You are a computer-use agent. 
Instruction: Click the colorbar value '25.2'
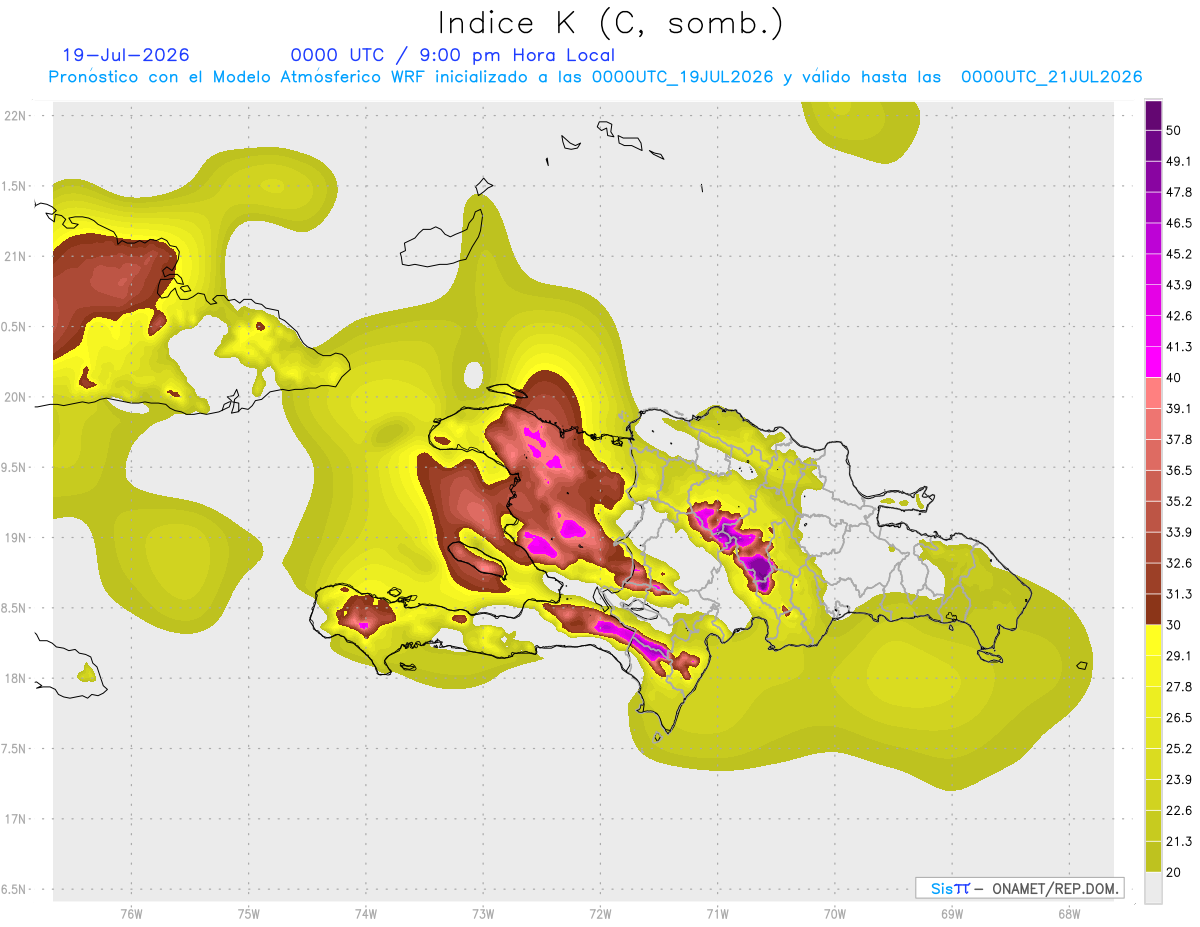[1178, 749]
